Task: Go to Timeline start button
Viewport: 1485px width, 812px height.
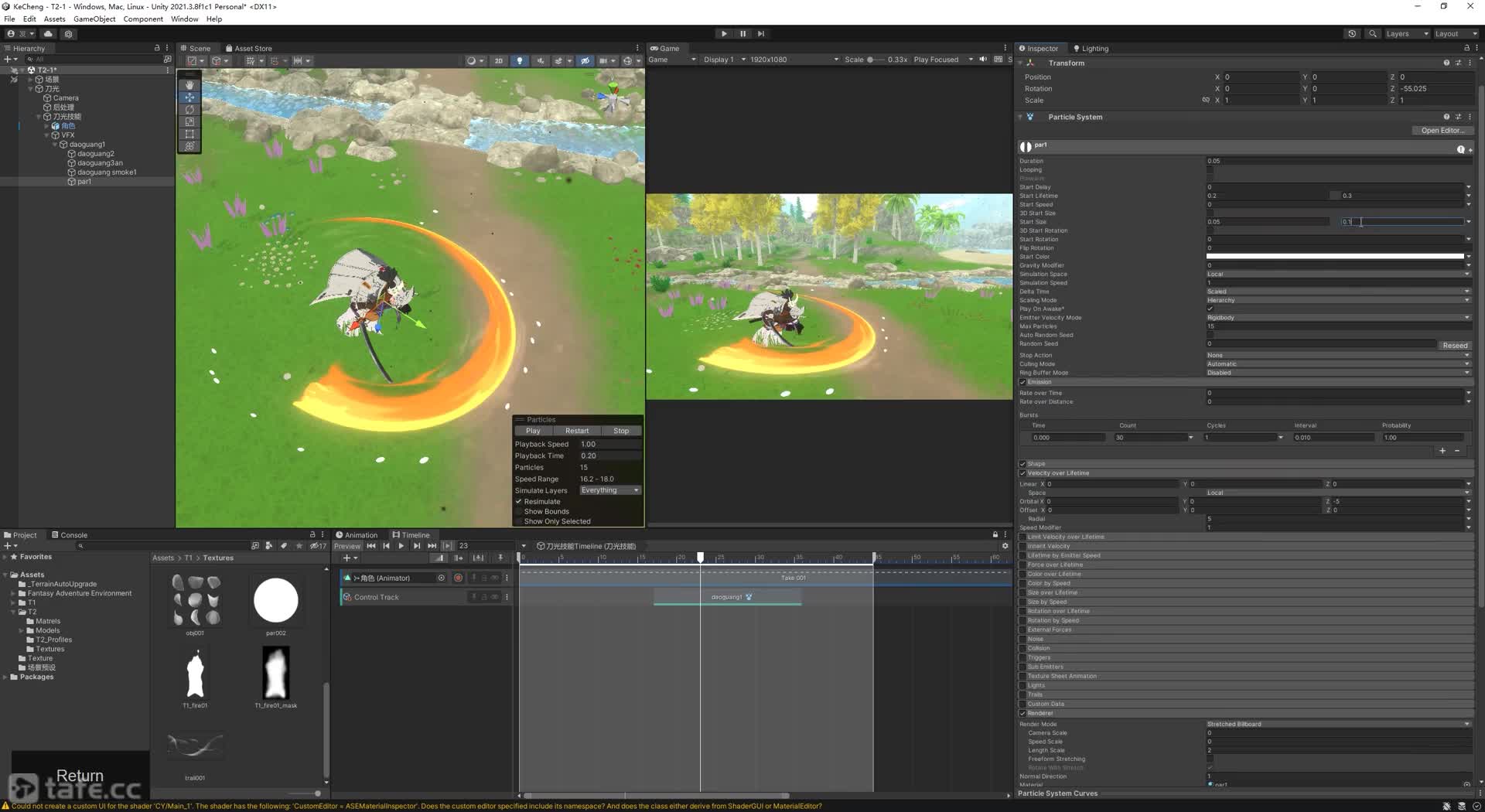Action: (371, 546)
